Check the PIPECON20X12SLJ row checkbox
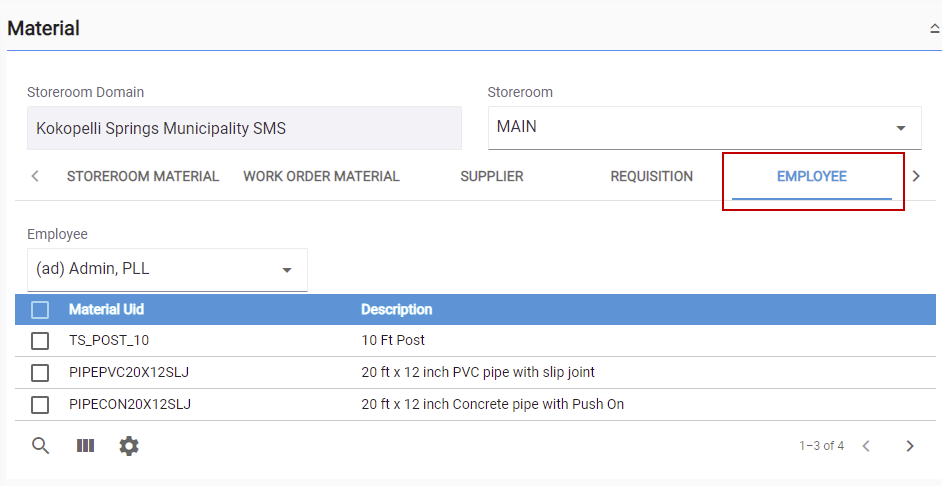 40,404
